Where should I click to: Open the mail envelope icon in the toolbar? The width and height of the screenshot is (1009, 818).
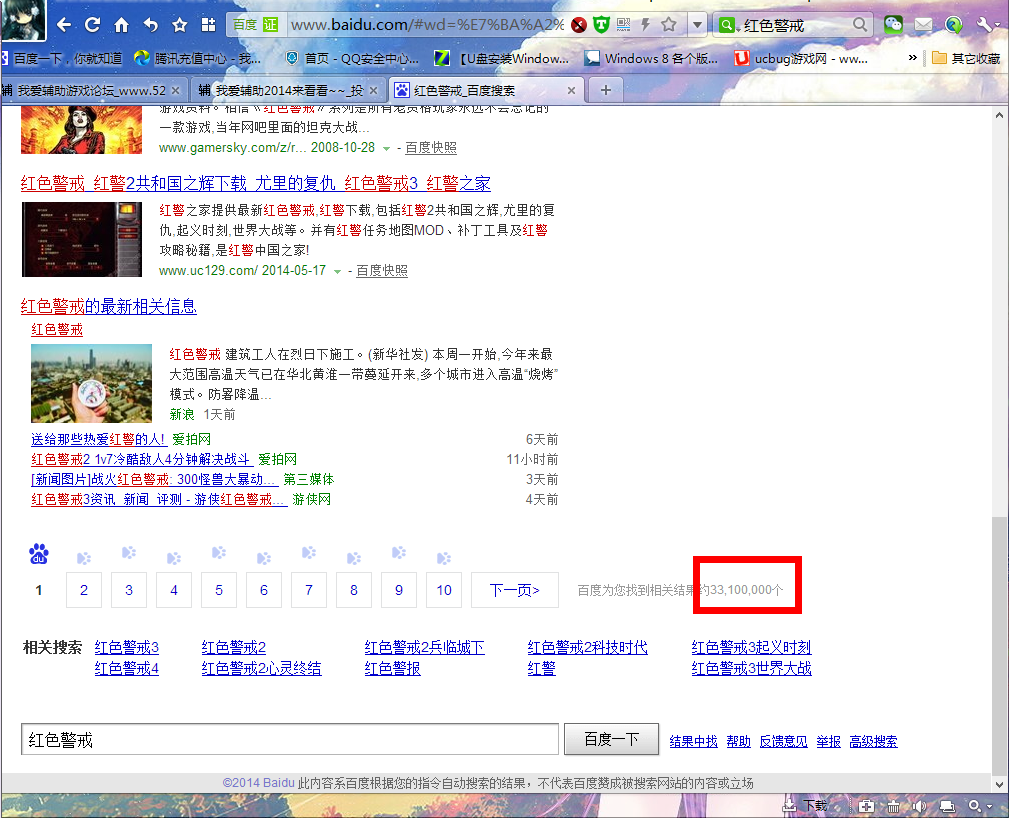923,25
